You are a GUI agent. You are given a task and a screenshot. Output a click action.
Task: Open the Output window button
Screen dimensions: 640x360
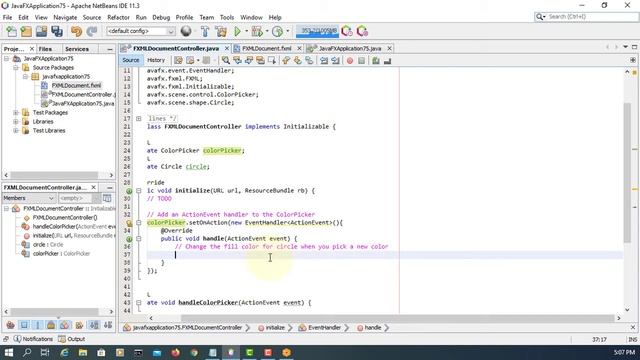click(x=71, y=339)
